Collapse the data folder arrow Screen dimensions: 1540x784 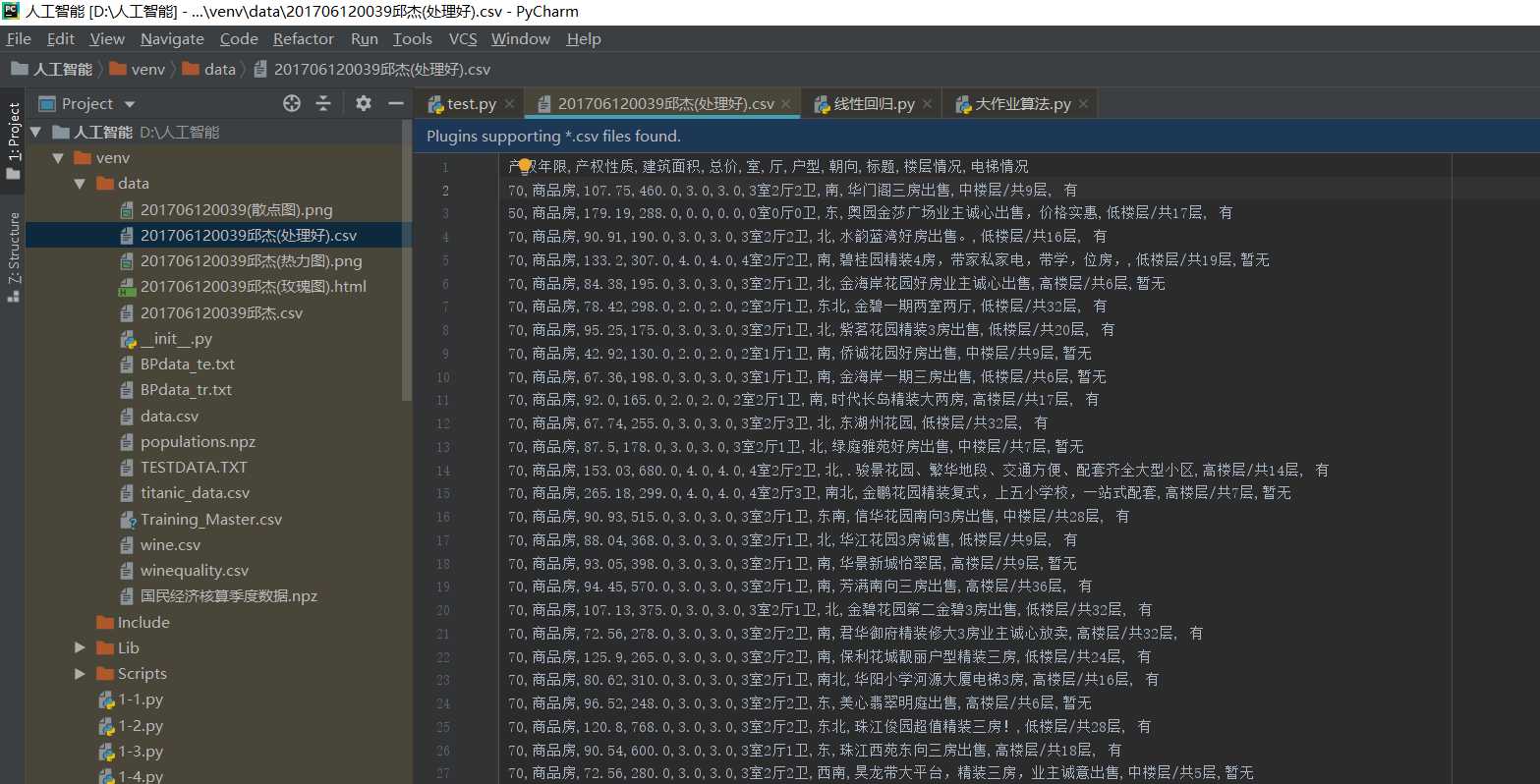pyautogui.click(x=80, y=184)
